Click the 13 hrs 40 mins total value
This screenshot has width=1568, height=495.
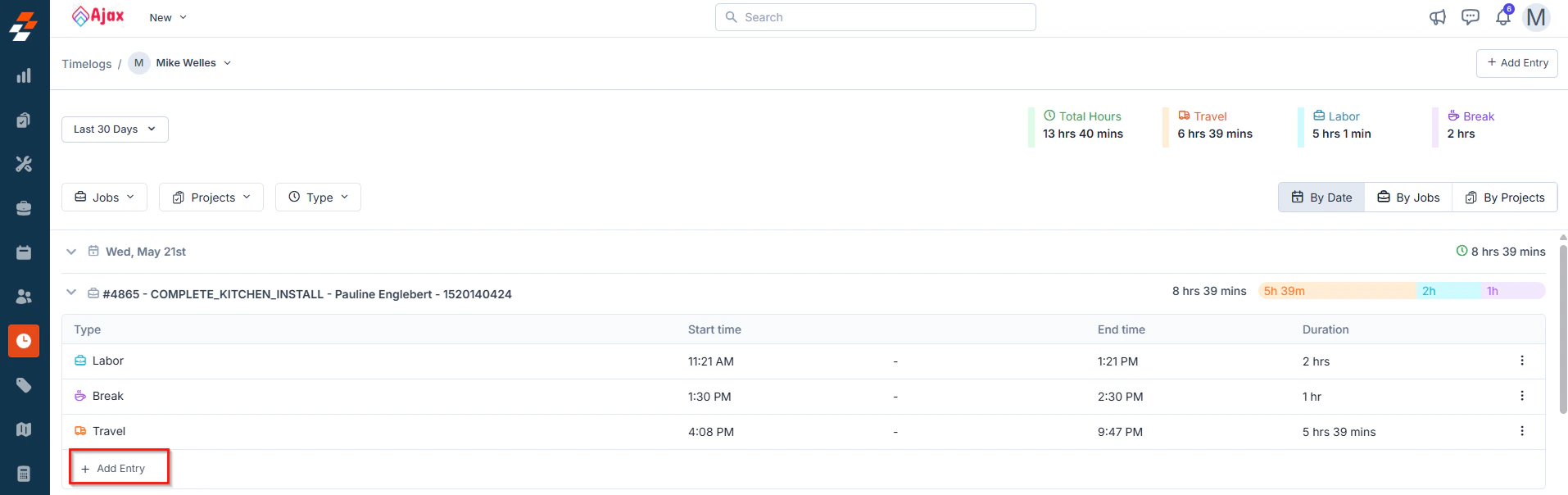(1083, 134)
